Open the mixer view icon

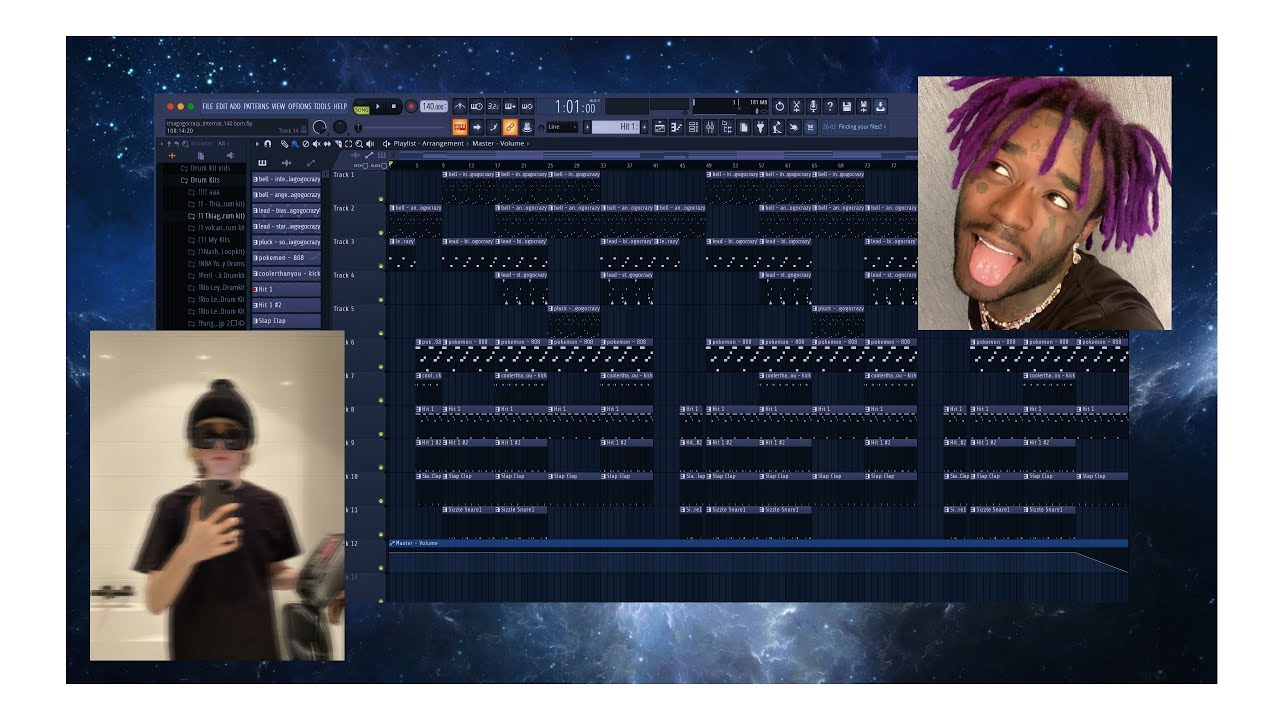[x=709, y=127]
